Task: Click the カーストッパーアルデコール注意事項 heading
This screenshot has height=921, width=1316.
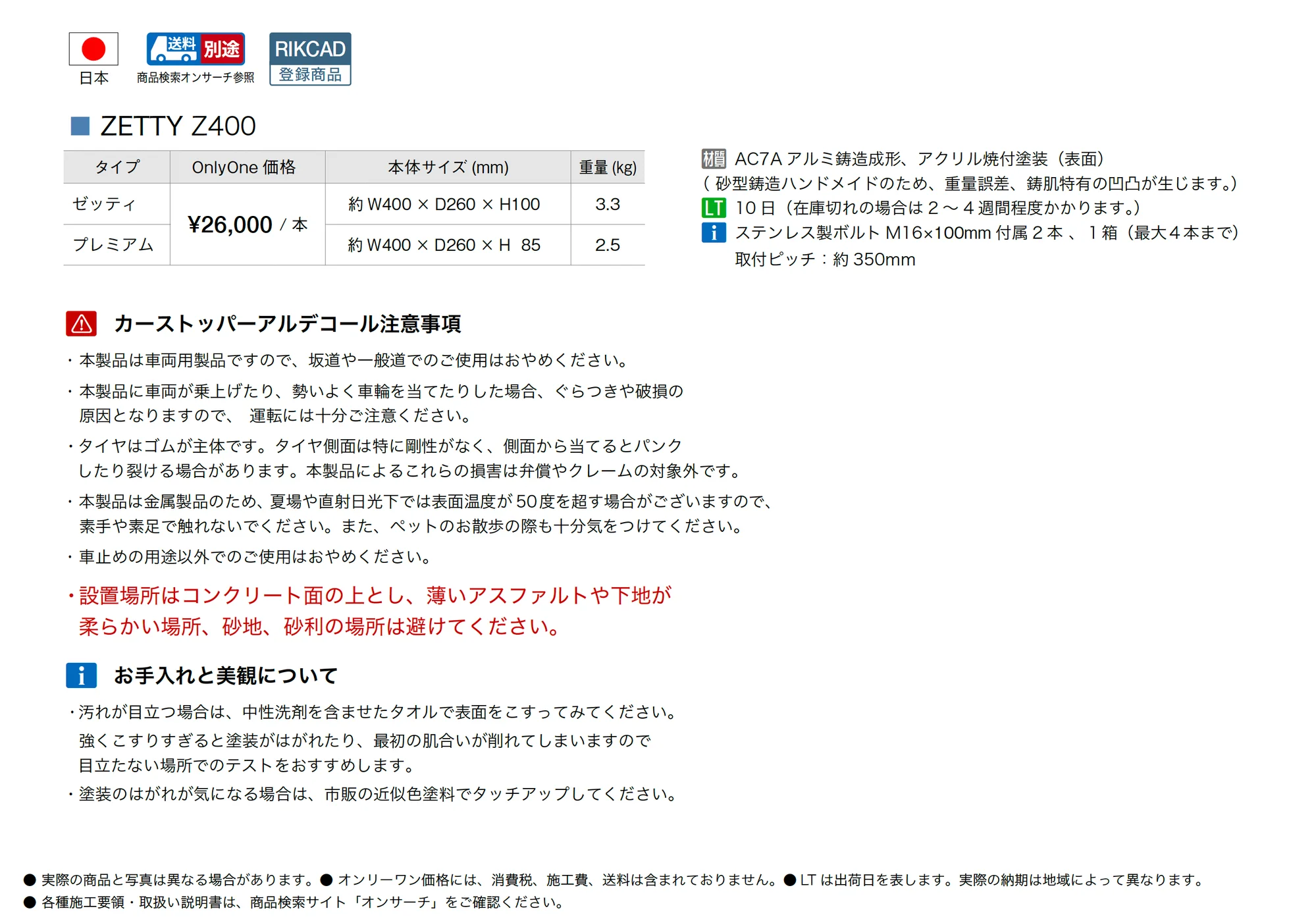Action: point(287,324)
